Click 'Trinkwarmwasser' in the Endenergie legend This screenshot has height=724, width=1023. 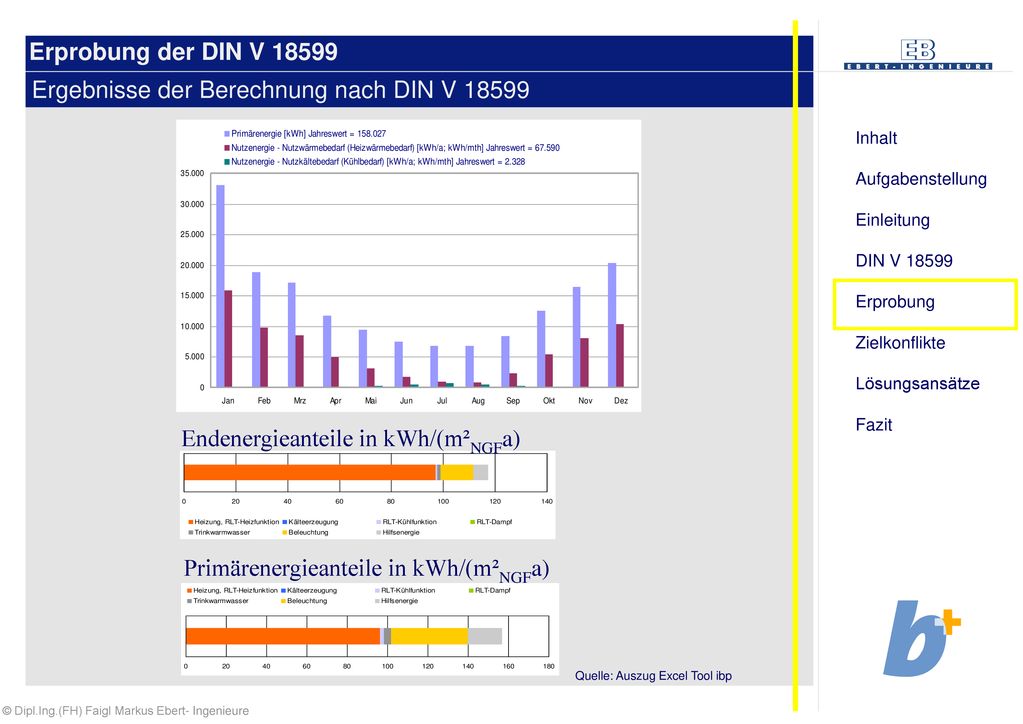tap(219, 532)
